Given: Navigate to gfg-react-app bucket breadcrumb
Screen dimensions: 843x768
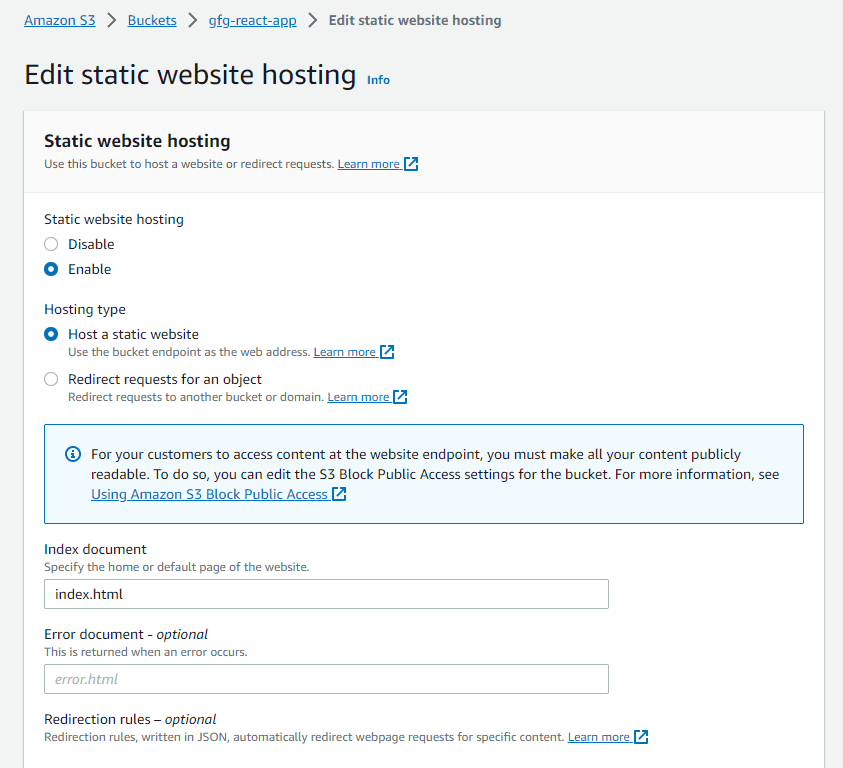Looking at the screenshot, I should [x=252, y=20].
